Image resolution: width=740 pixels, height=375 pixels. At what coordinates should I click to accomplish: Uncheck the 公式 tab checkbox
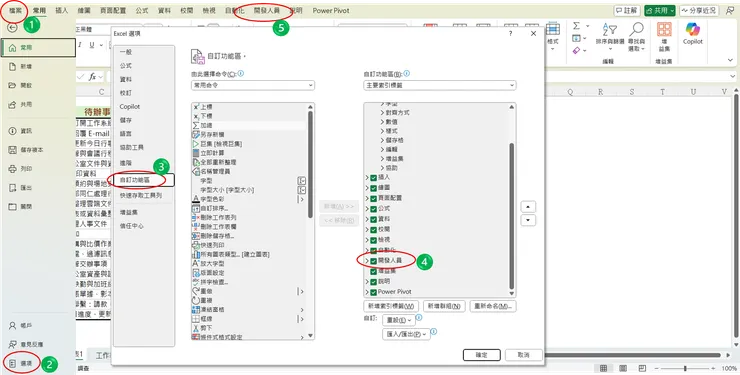(x=374, y=208)
